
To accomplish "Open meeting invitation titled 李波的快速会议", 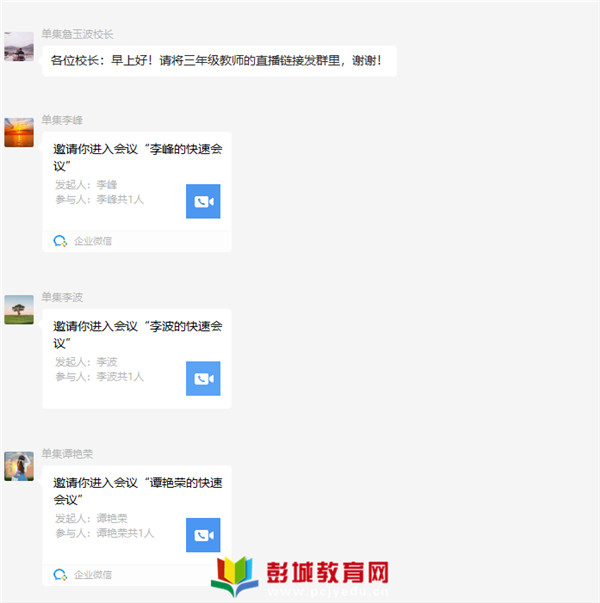I will click(x=137, y=359).
